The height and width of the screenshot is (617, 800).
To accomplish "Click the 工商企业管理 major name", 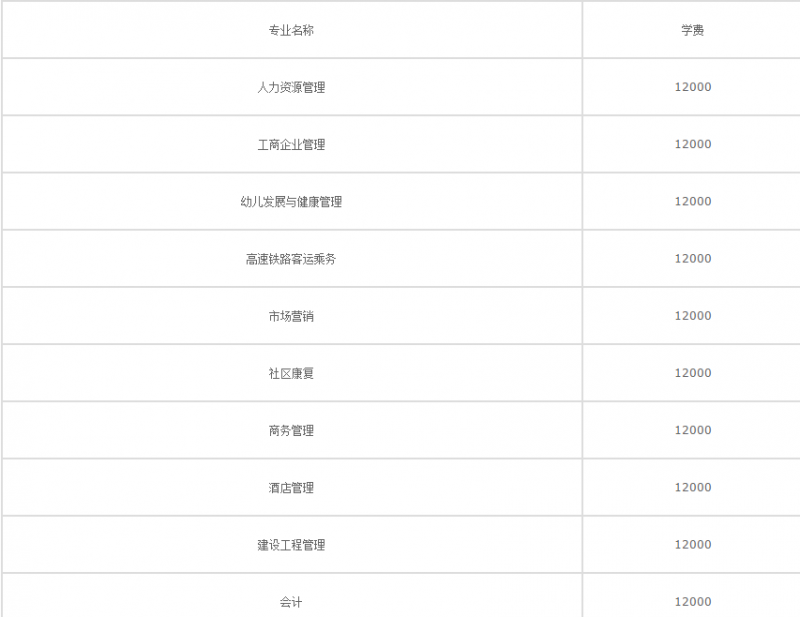I will click(291, 144).
